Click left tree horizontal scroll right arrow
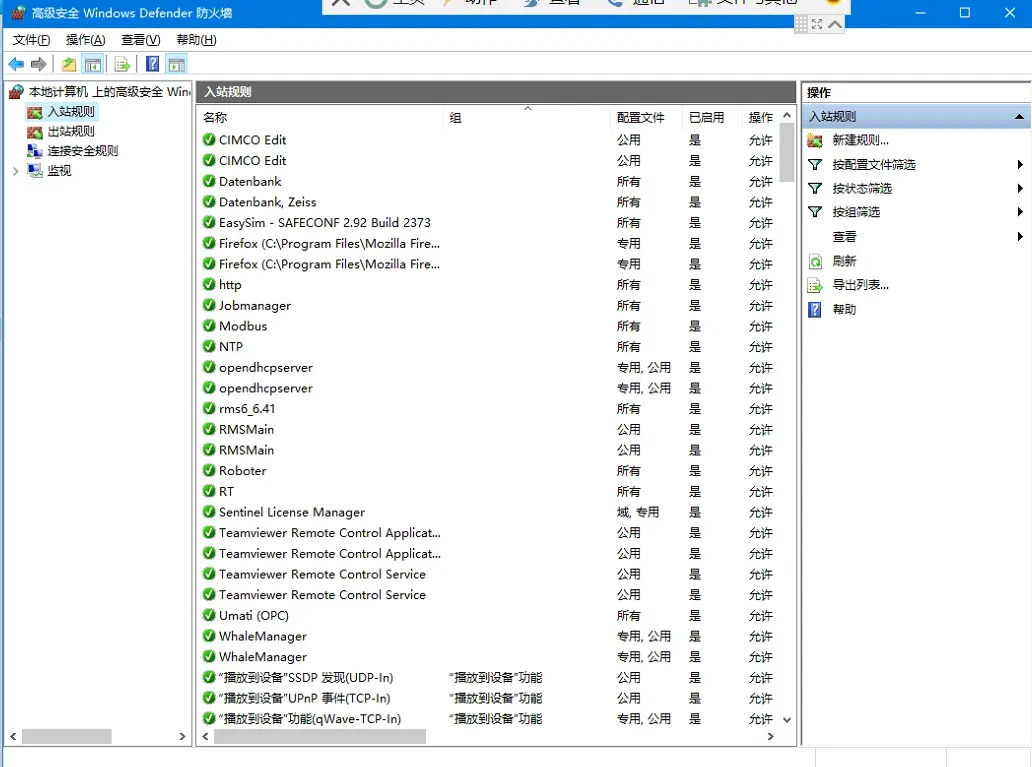 pos(182,737)
